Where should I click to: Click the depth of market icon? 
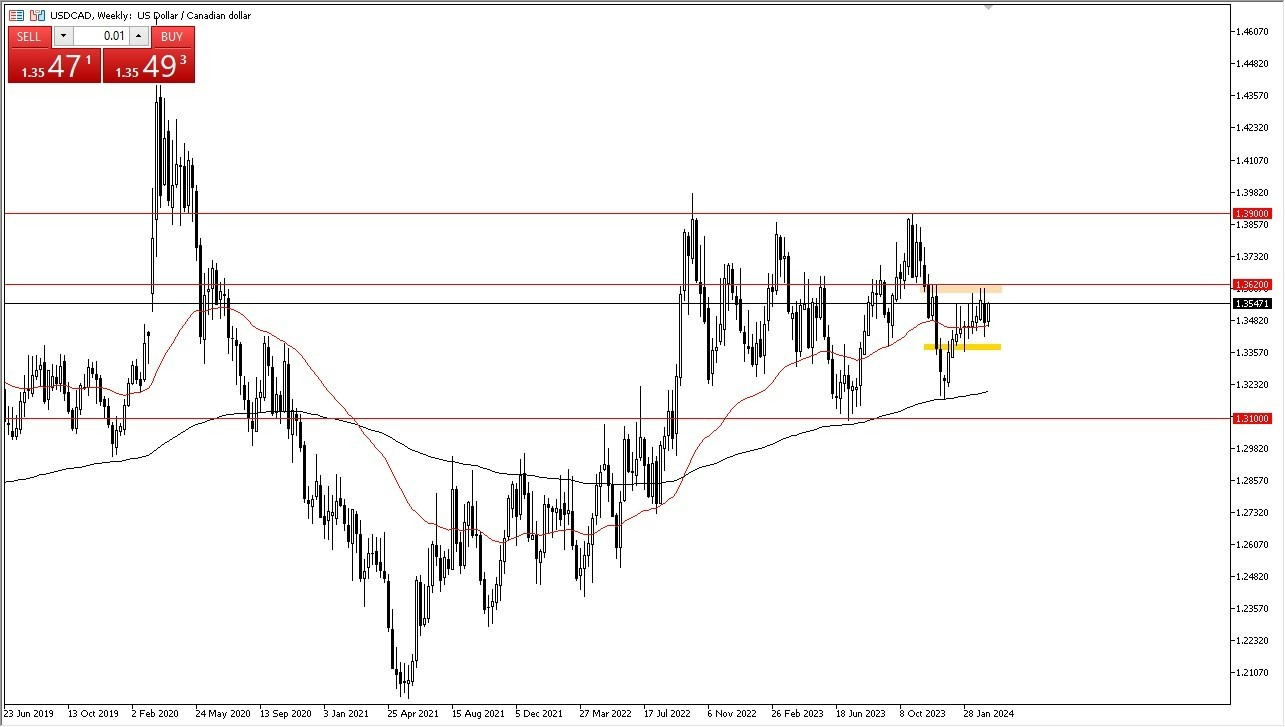16,14
